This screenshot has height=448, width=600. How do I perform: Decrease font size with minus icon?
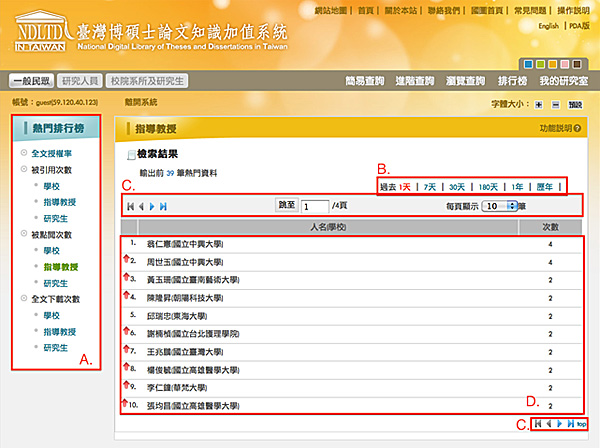(555, 103)
